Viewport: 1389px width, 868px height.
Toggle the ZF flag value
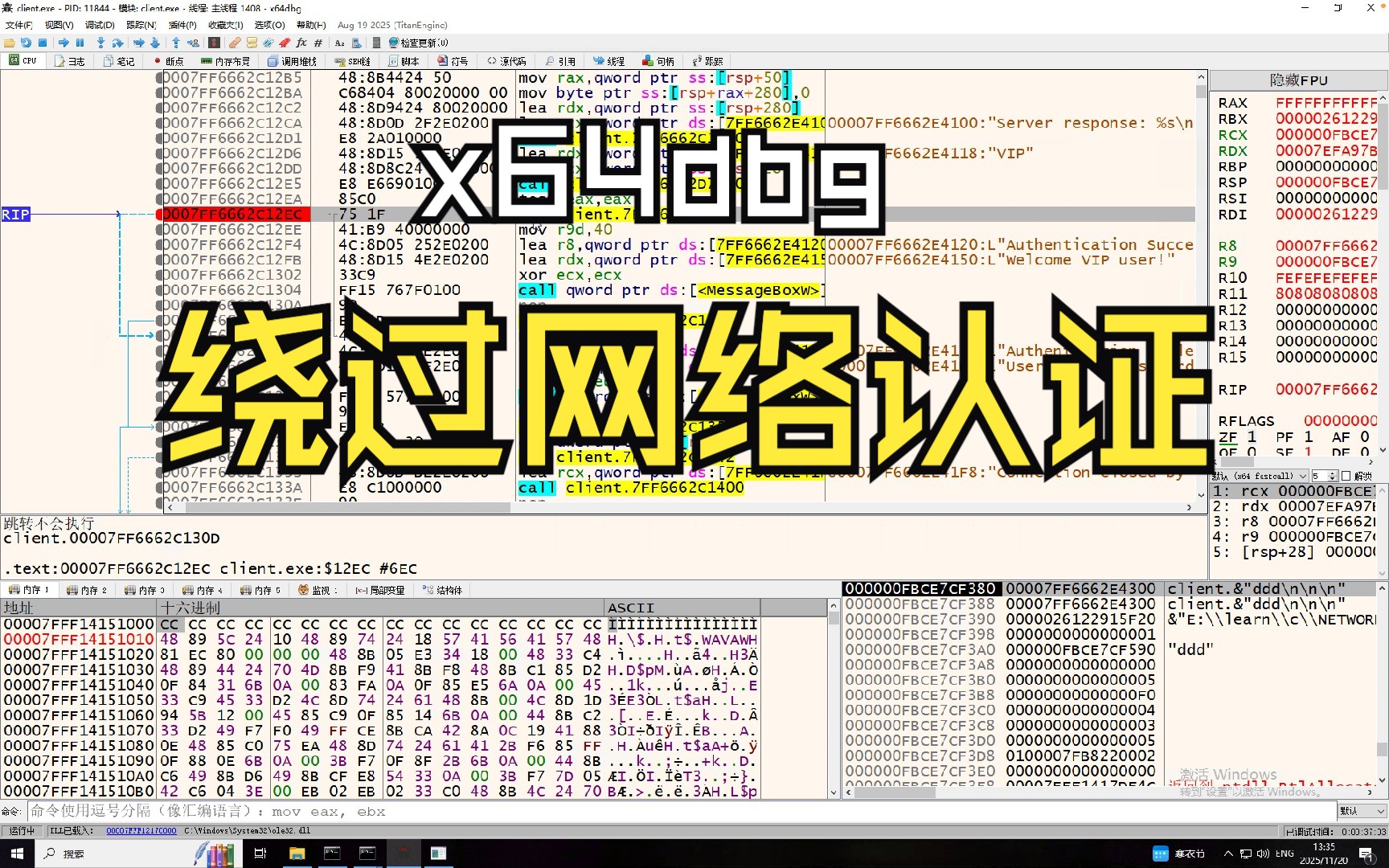pyautogui.click(x=1252, y=436)
